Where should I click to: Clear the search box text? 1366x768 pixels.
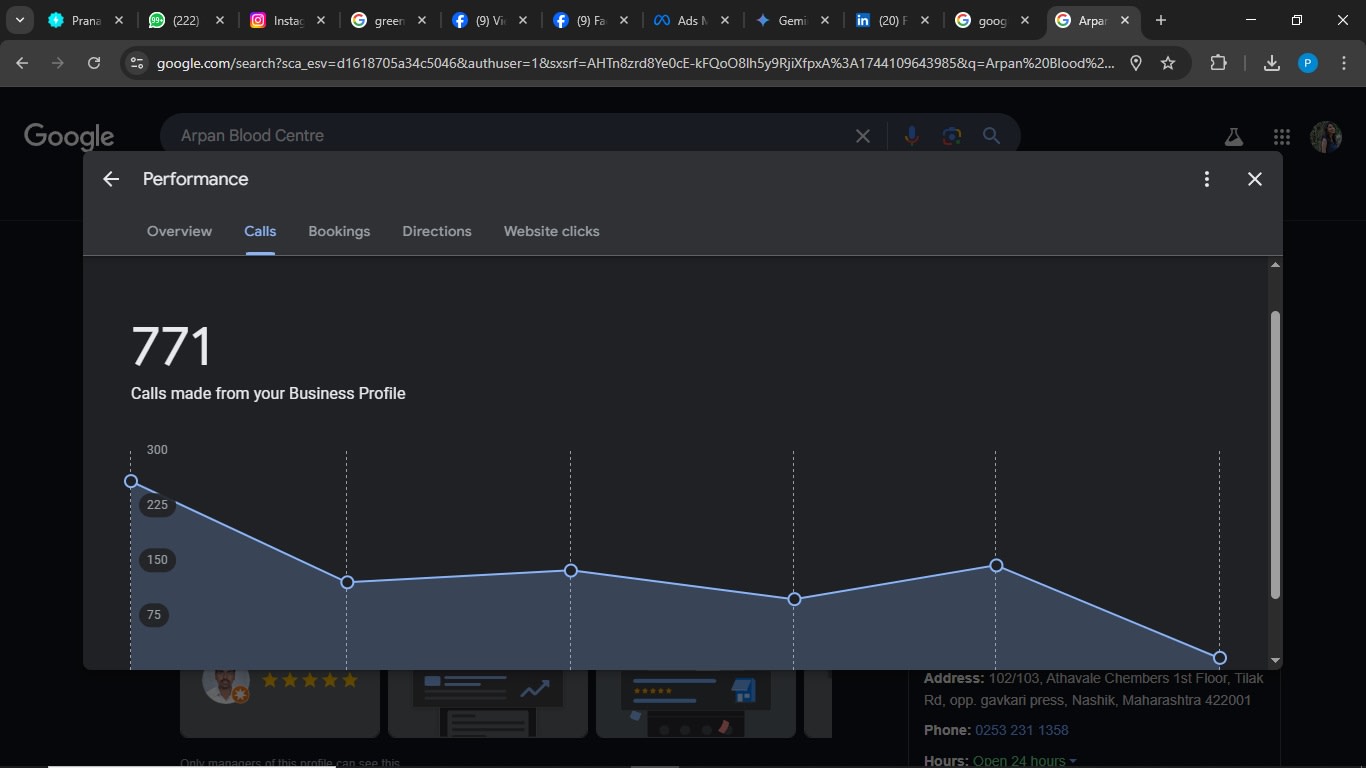point(863,136)
